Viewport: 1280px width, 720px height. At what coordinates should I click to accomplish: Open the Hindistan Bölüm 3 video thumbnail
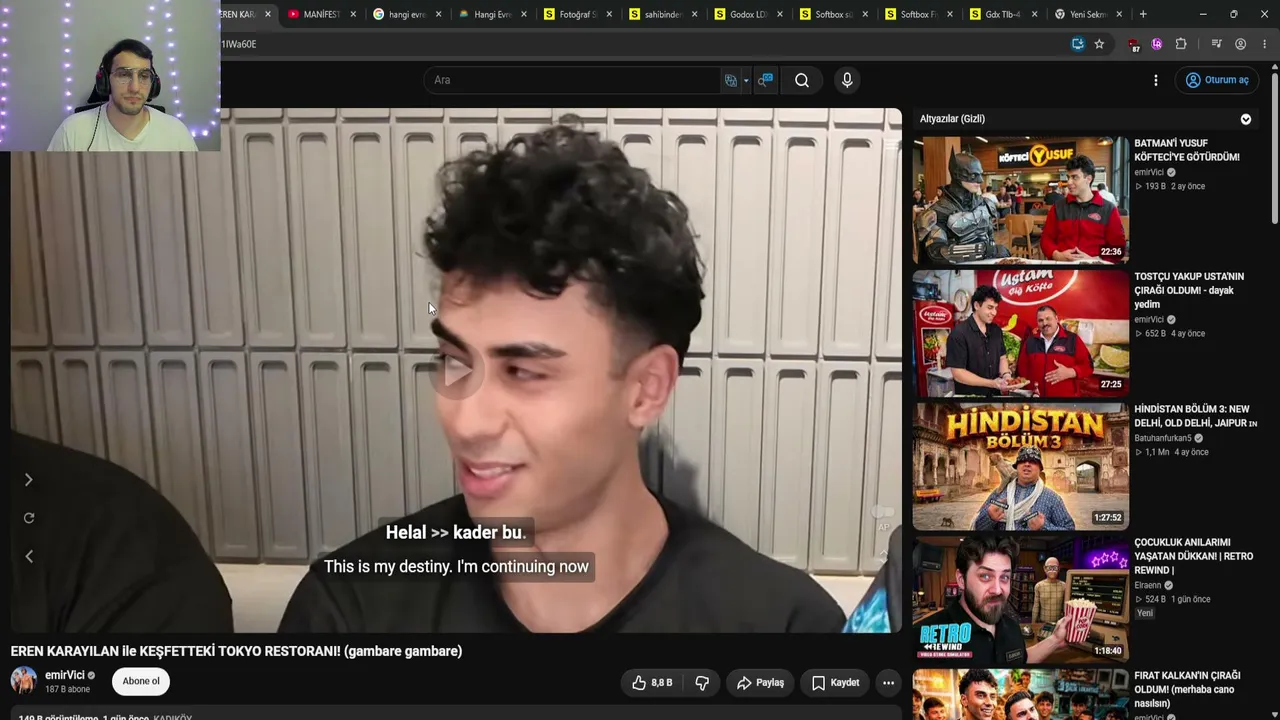click(x=1020, y=466)
